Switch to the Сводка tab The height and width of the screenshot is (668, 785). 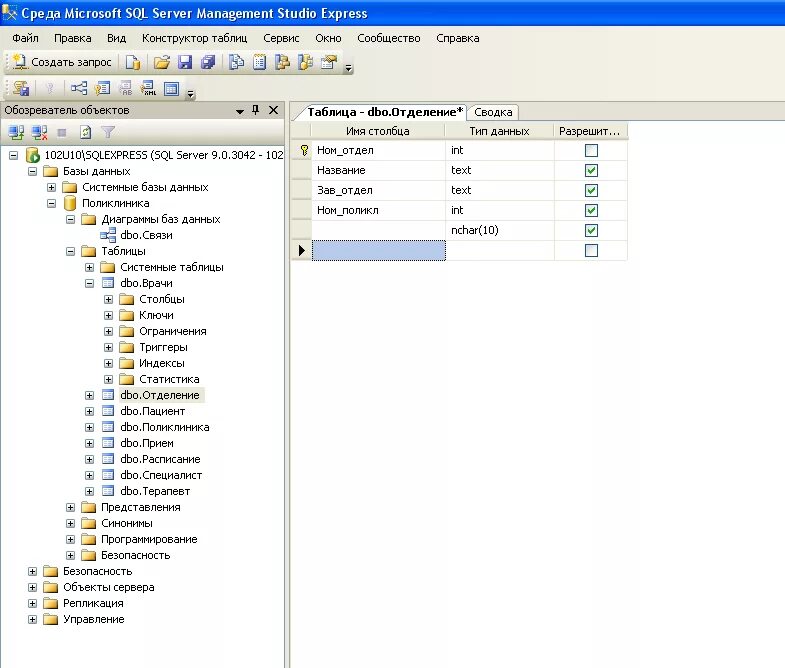(493, 112)
